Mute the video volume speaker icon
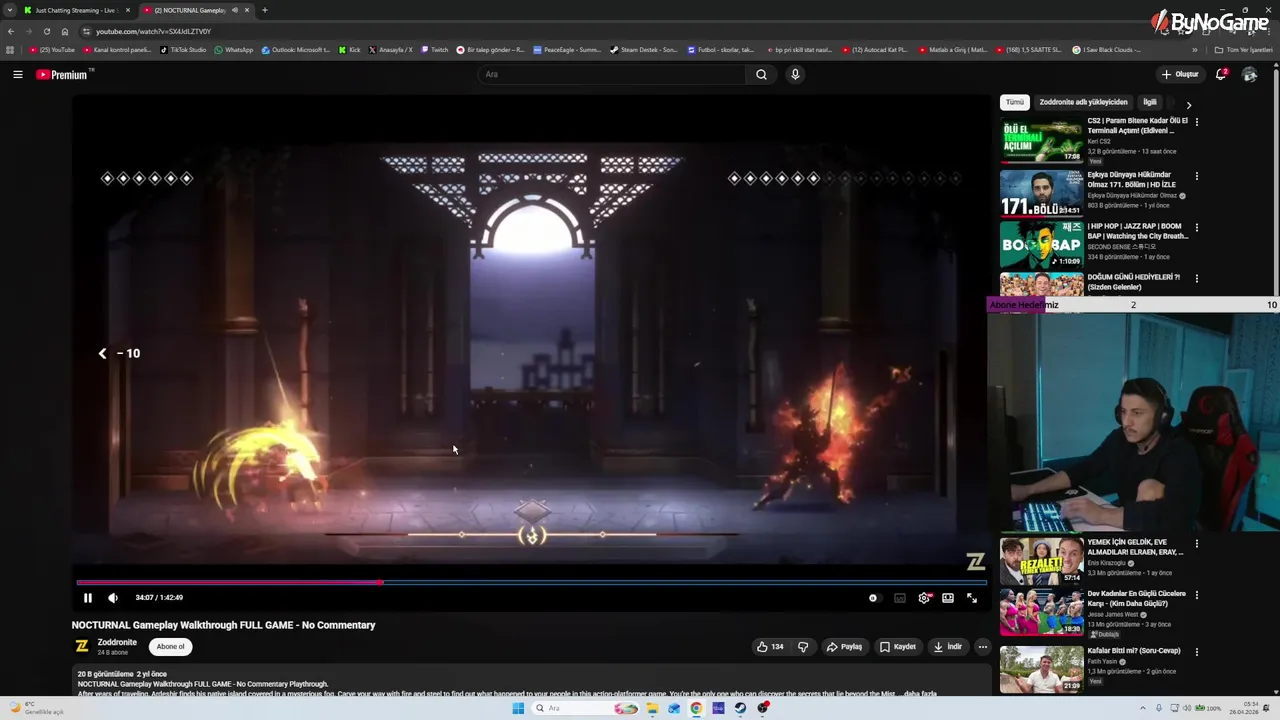 [113, 598]
